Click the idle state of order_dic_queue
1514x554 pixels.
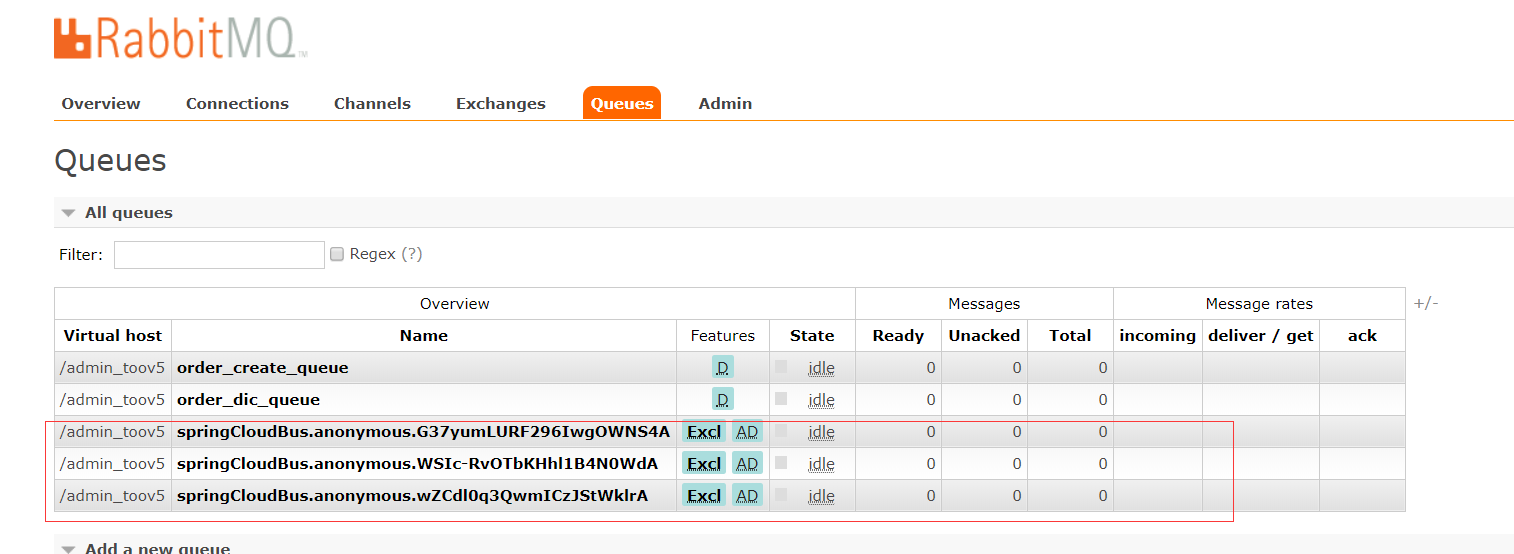coord(821,400)
